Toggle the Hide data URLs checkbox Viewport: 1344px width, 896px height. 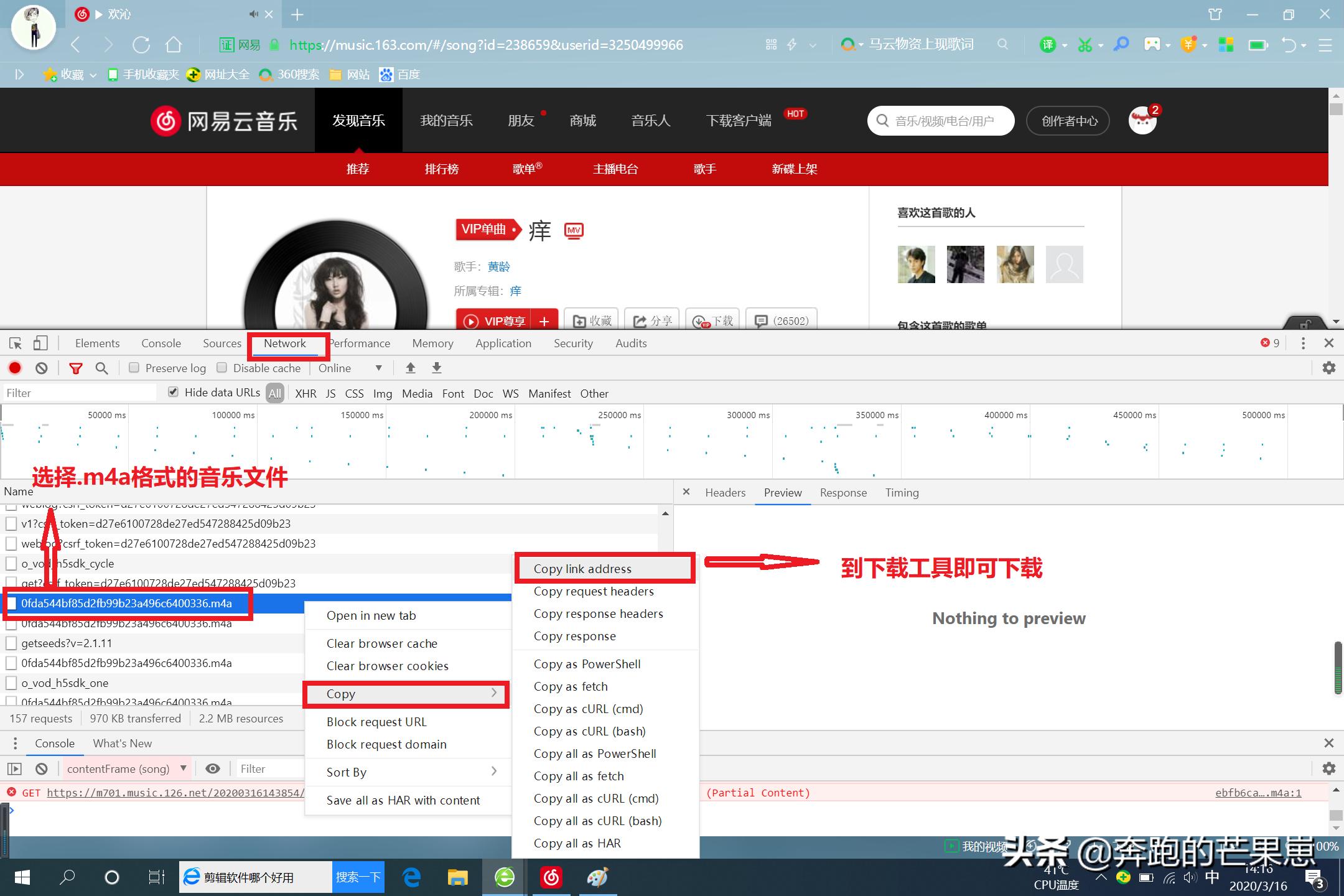(173, 391)
